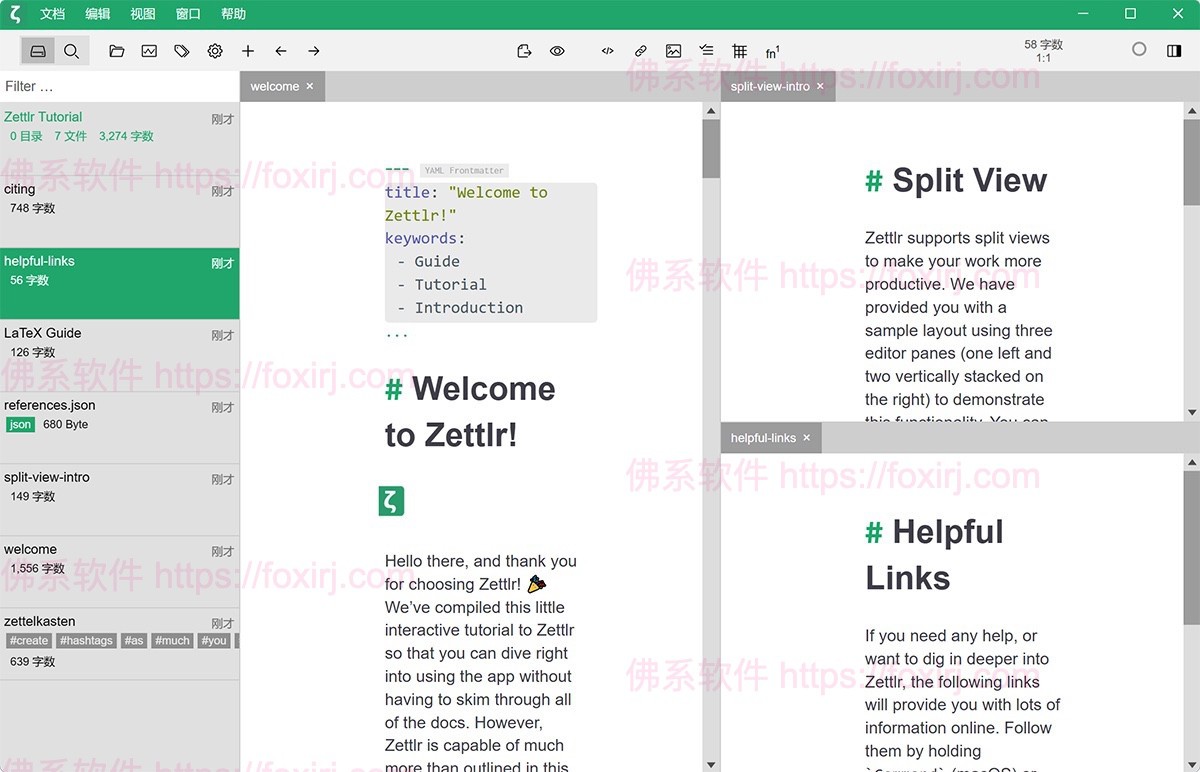
Task: Open the 文档 menu
Action: [53, 14]
